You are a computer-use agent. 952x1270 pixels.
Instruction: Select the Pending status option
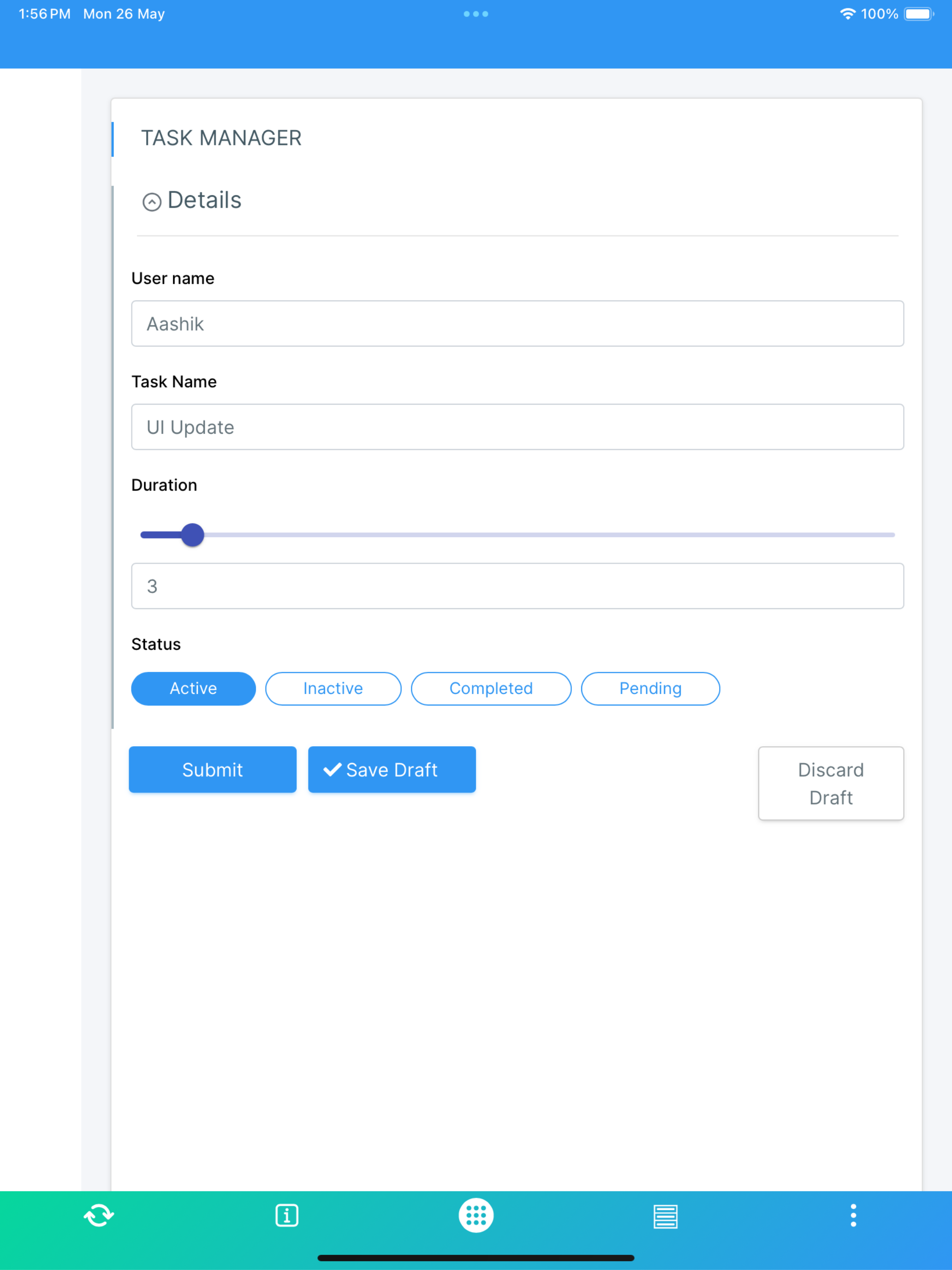click(650, 689)
